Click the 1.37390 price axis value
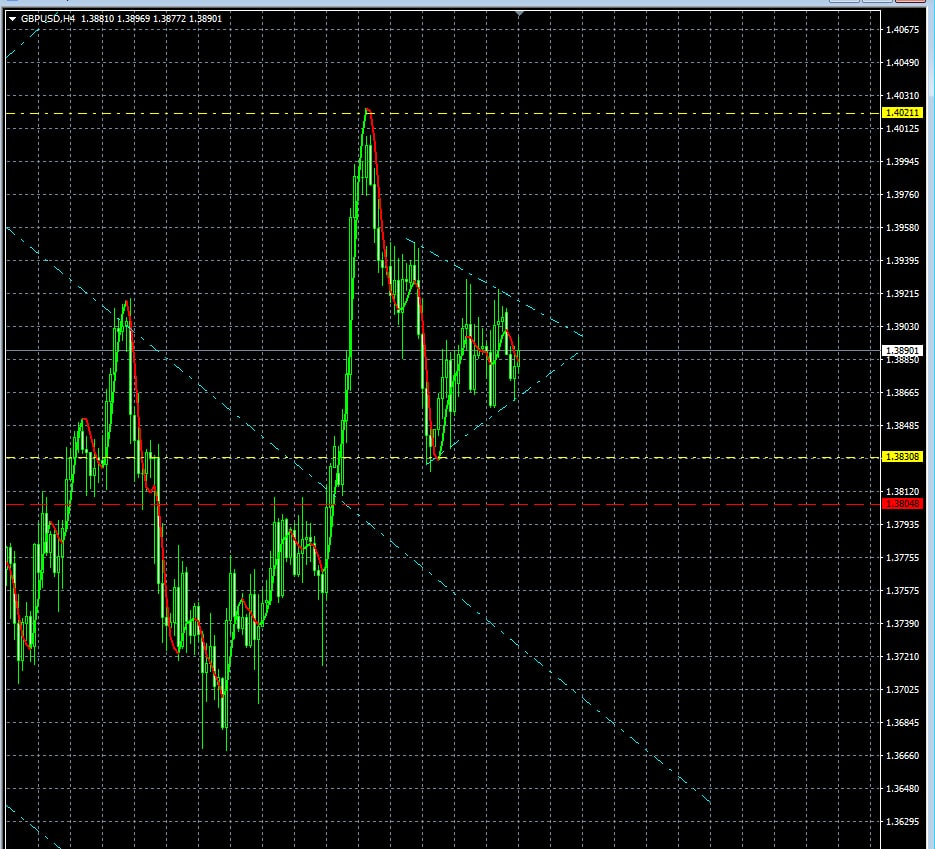This screenshot has height=849, width=935. pyautogui.click(x=902, y=624)
